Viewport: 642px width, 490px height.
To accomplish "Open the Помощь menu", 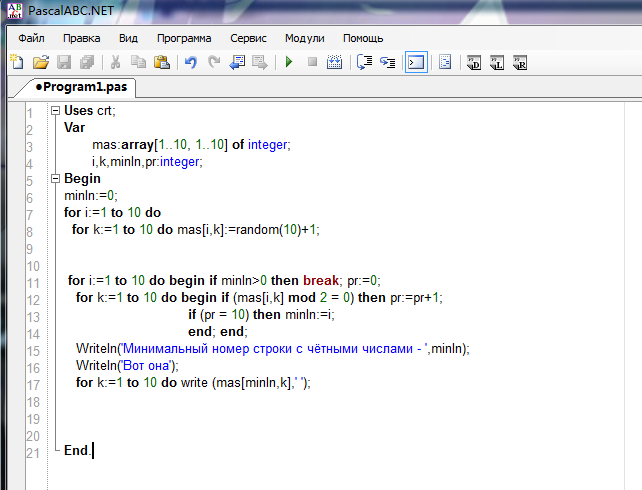I will click(363, 38).
